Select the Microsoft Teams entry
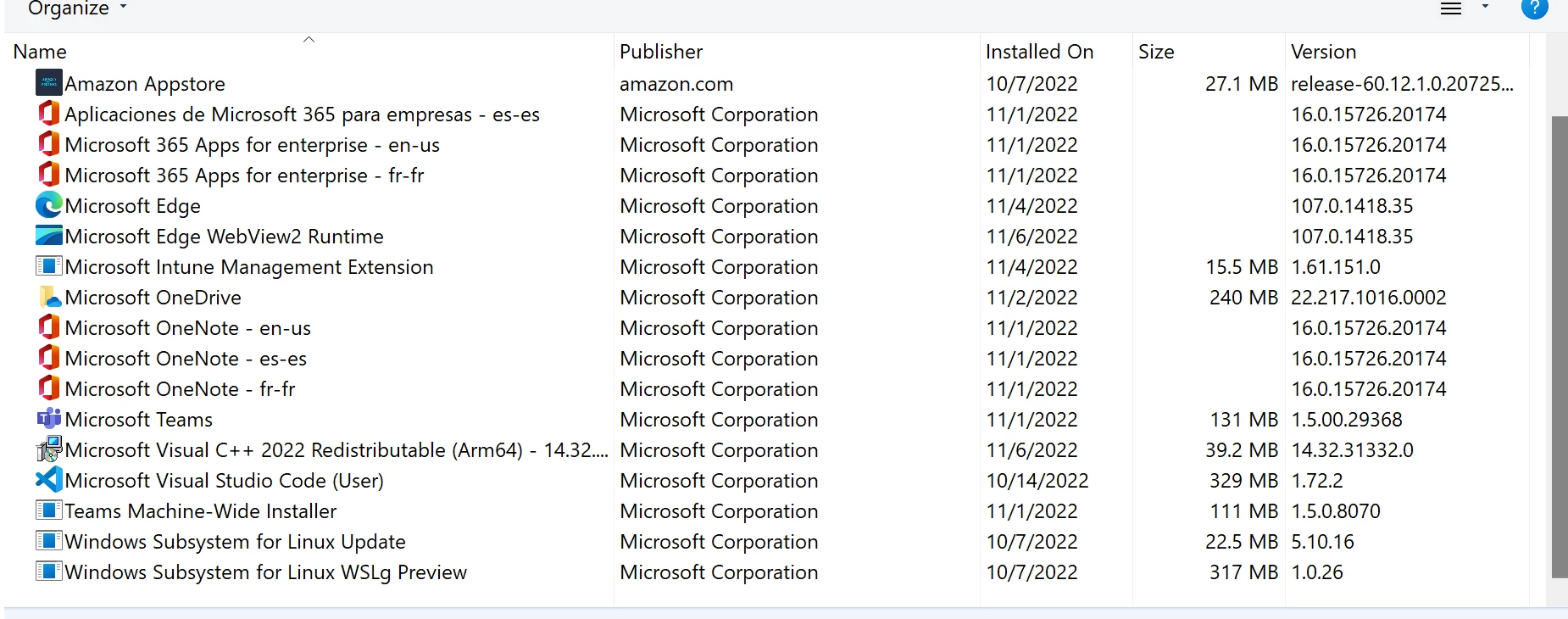The height and width of the screenshot is (619, 1568). pyautogui.click(x=138, y=420)
